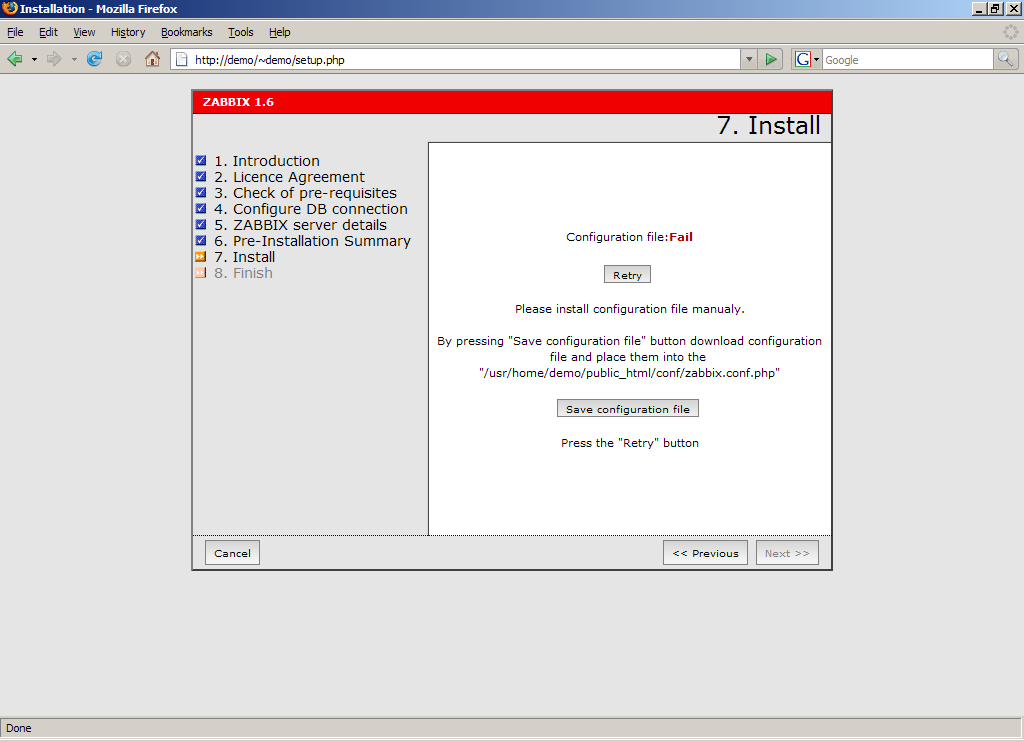The width and height of the screenshot is (1024, 742).
Task: Select '3. Check of pre-requisites' step text
Action: [306, 193]
